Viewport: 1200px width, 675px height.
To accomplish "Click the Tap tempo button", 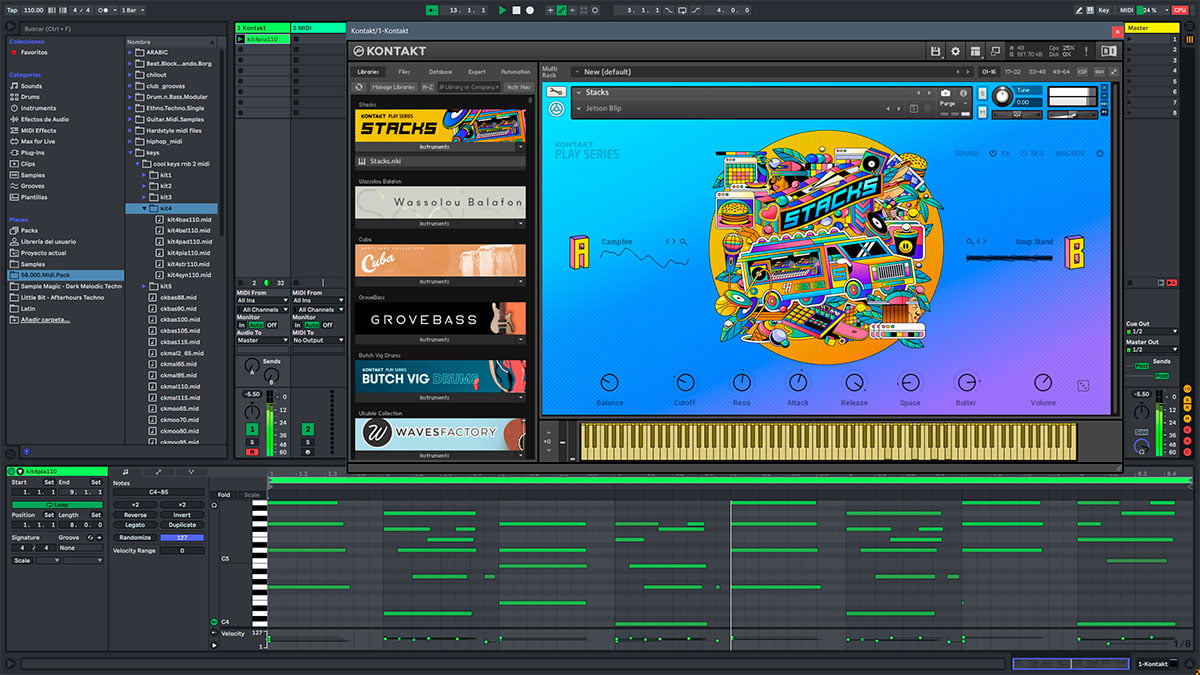I will pyautogui.click(x=13, y=10).
